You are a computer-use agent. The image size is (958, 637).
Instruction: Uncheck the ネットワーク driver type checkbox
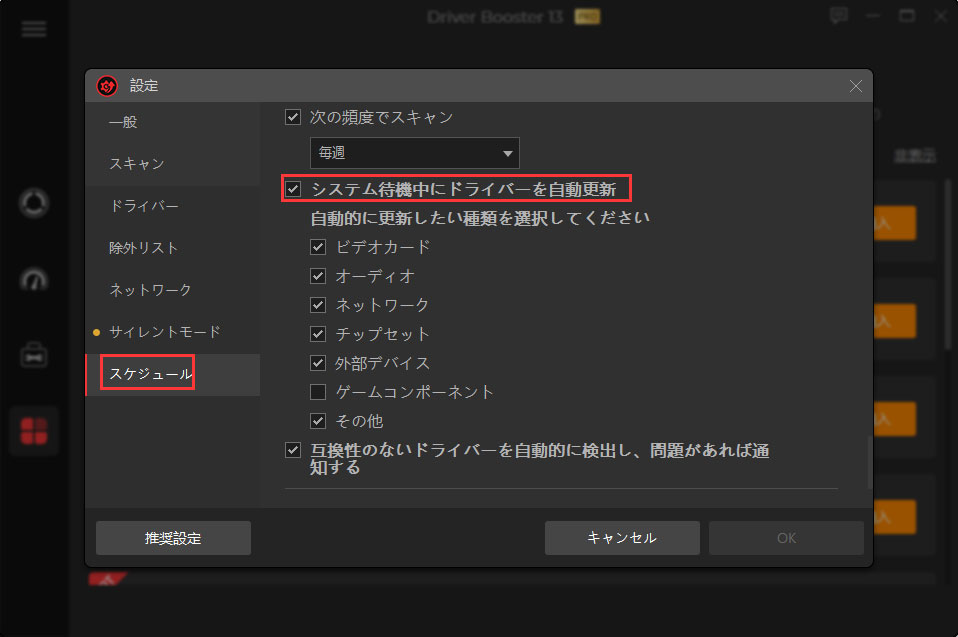318,305
